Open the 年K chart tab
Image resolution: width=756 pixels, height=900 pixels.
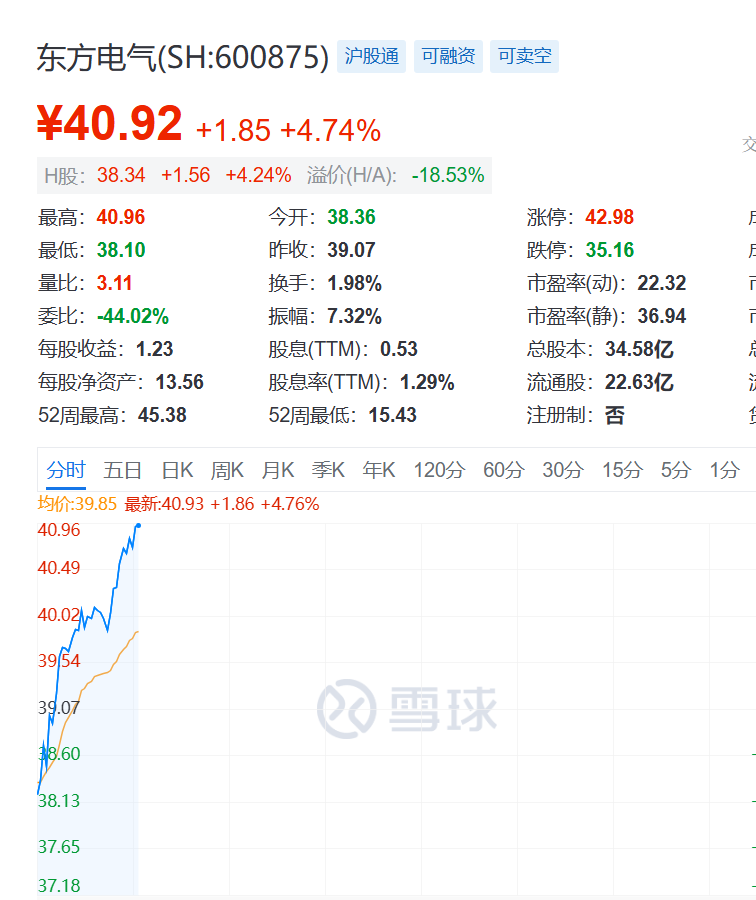379,470
